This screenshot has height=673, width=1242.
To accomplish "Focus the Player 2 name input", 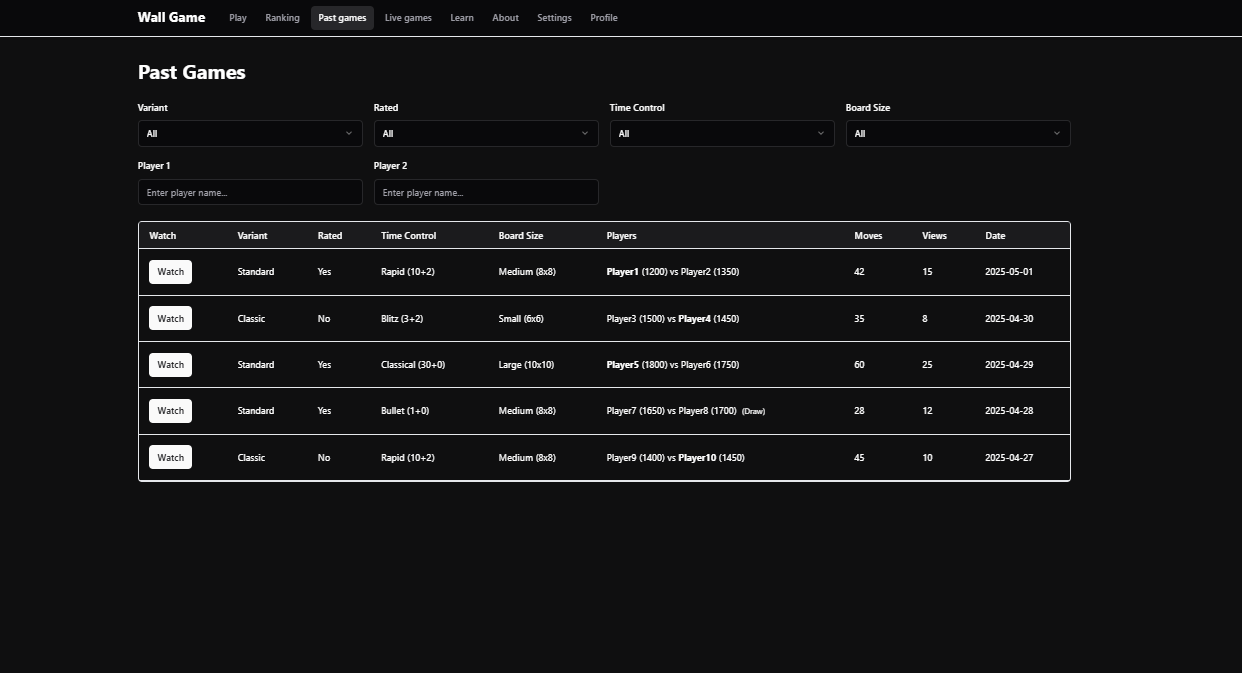I will (x=486, y=192).
